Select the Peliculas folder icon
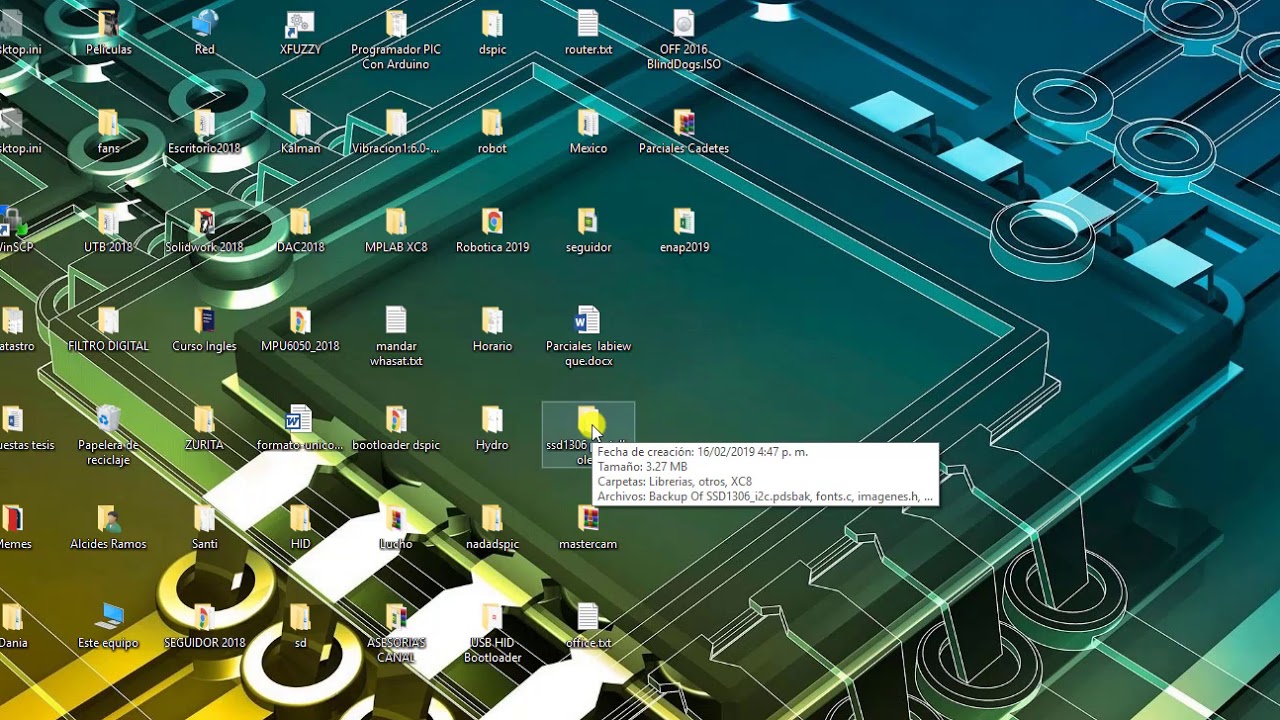The image size is (1280, 720). point(108,24)
